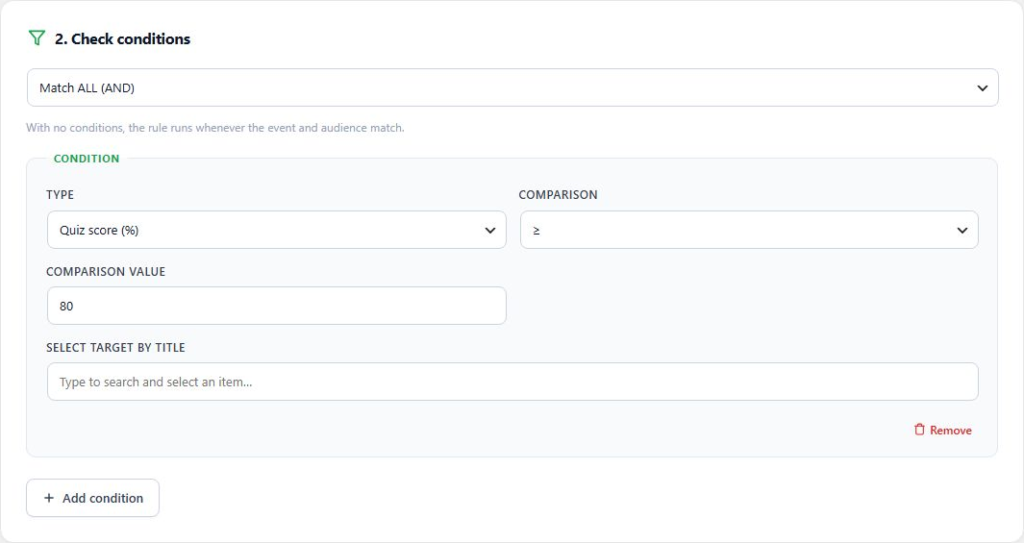Open the comparison operator dropdown

[749, 230]
